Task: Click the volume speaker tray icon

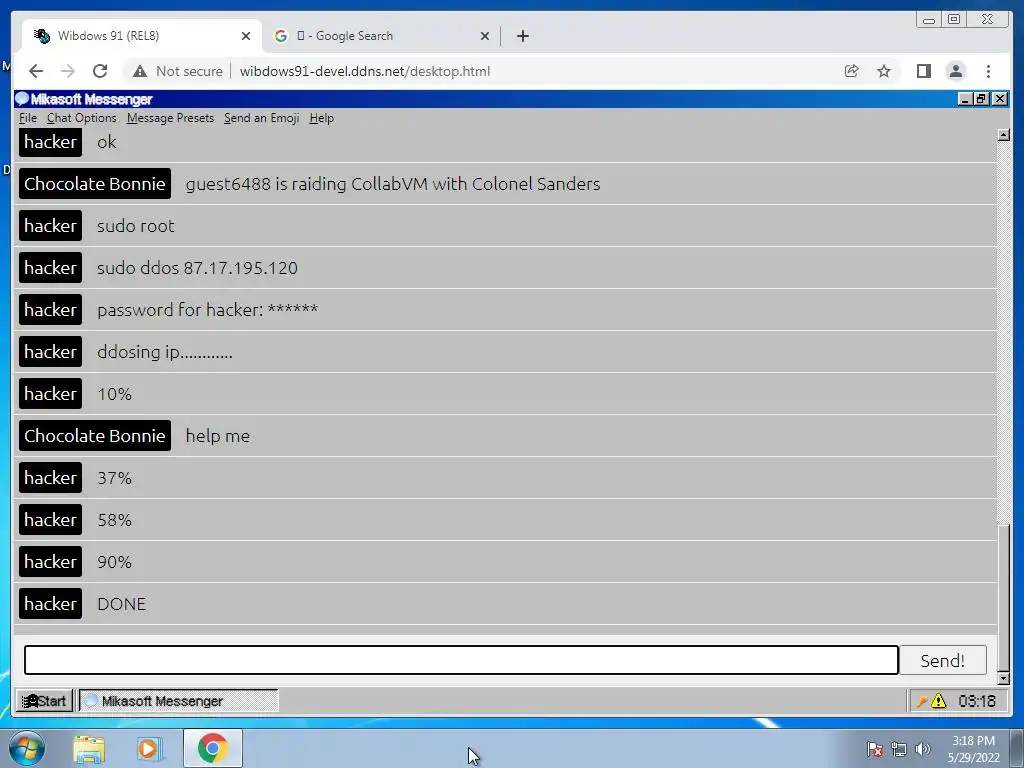Action: tap(923, 749)
